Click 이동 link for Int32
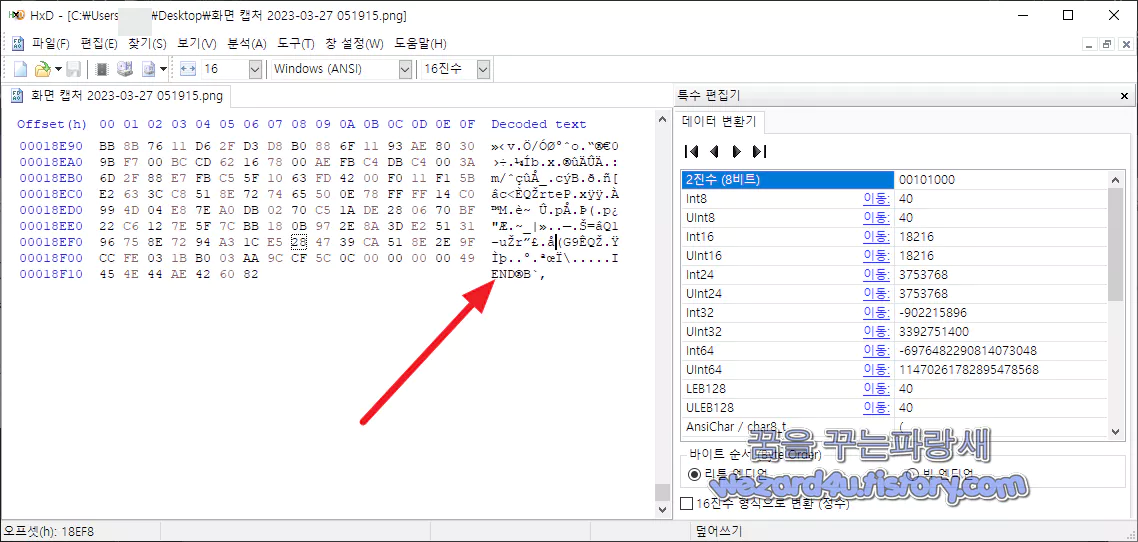 (877, 313)
